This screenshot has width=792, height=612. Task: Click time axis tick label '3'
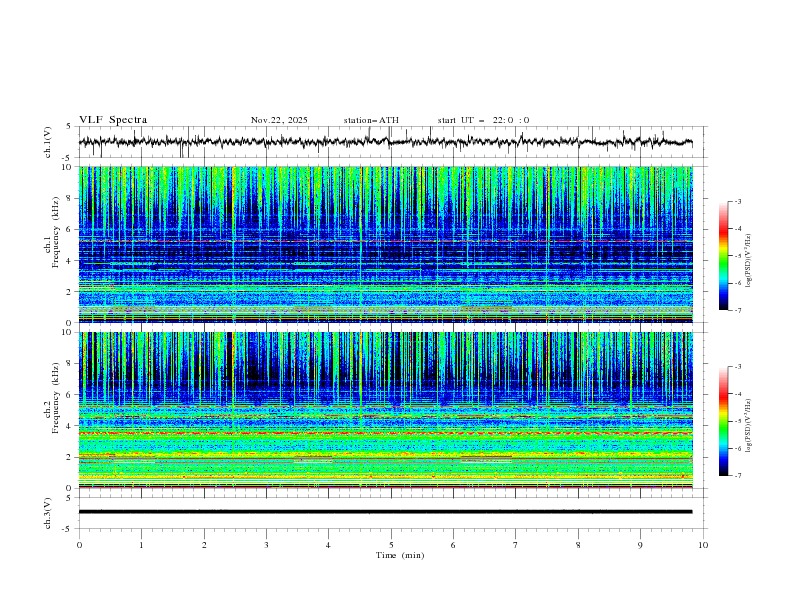(266, 545)
